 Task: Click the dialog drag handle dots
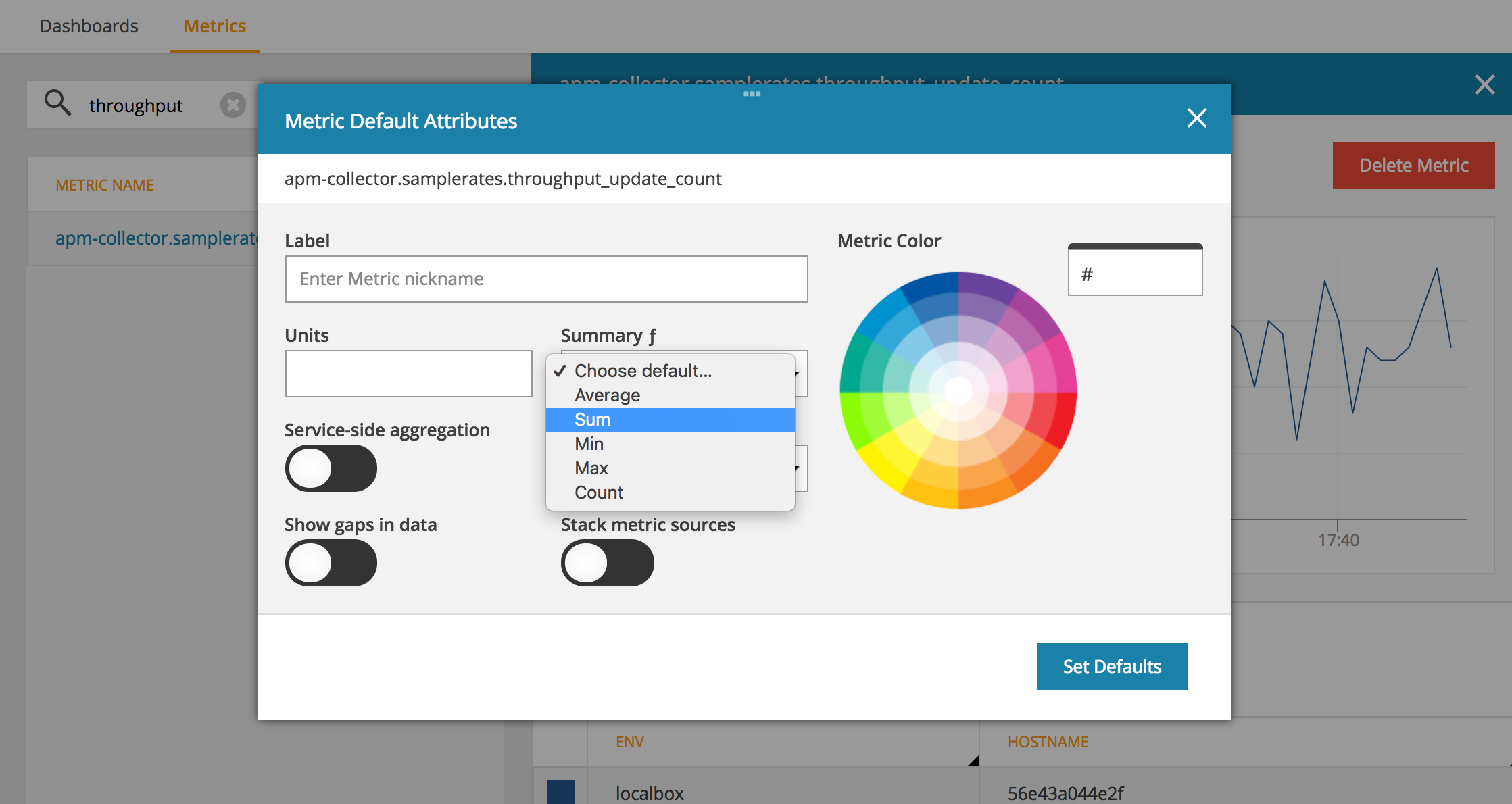click(x=752, y=94)
